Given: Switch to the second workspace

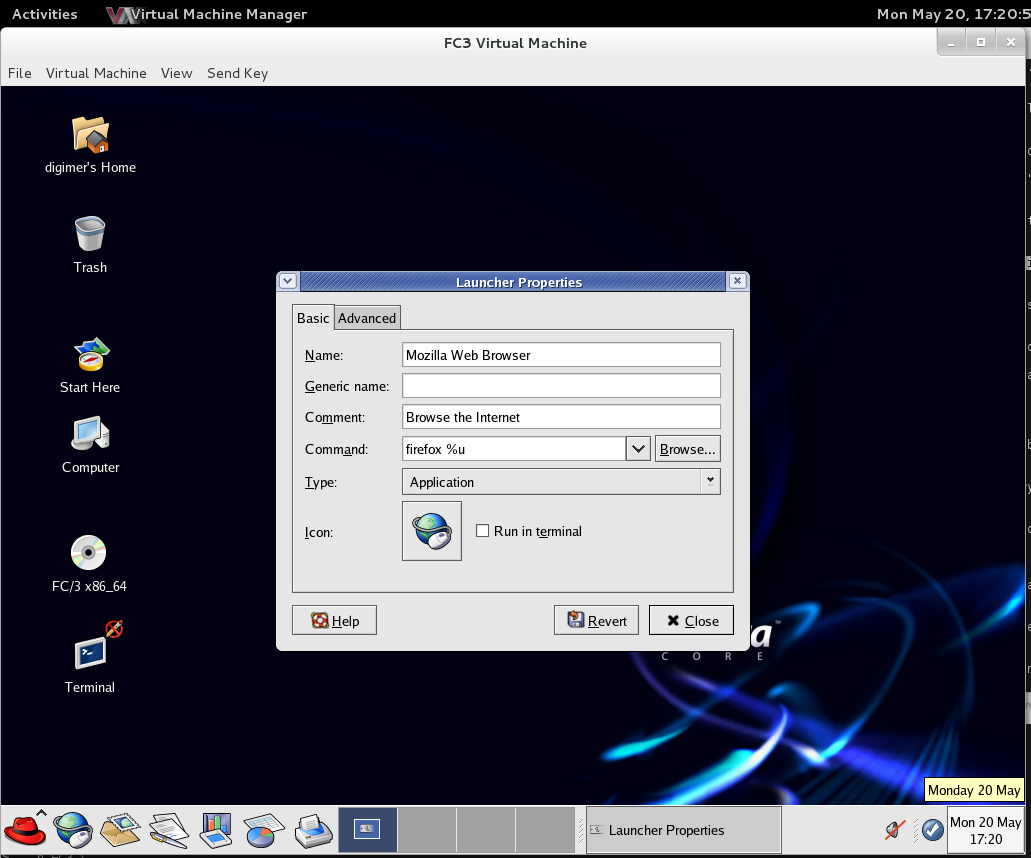Looking at the screenshot, I should 427,830.
